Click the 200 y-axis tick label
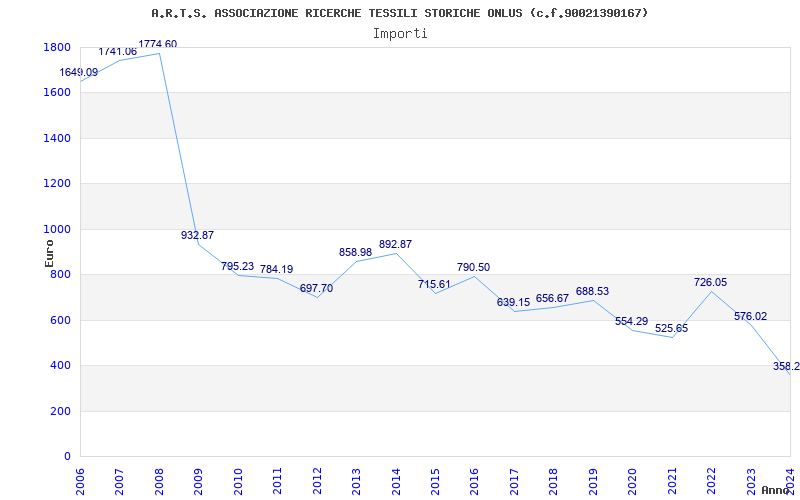 coord(61,412)
